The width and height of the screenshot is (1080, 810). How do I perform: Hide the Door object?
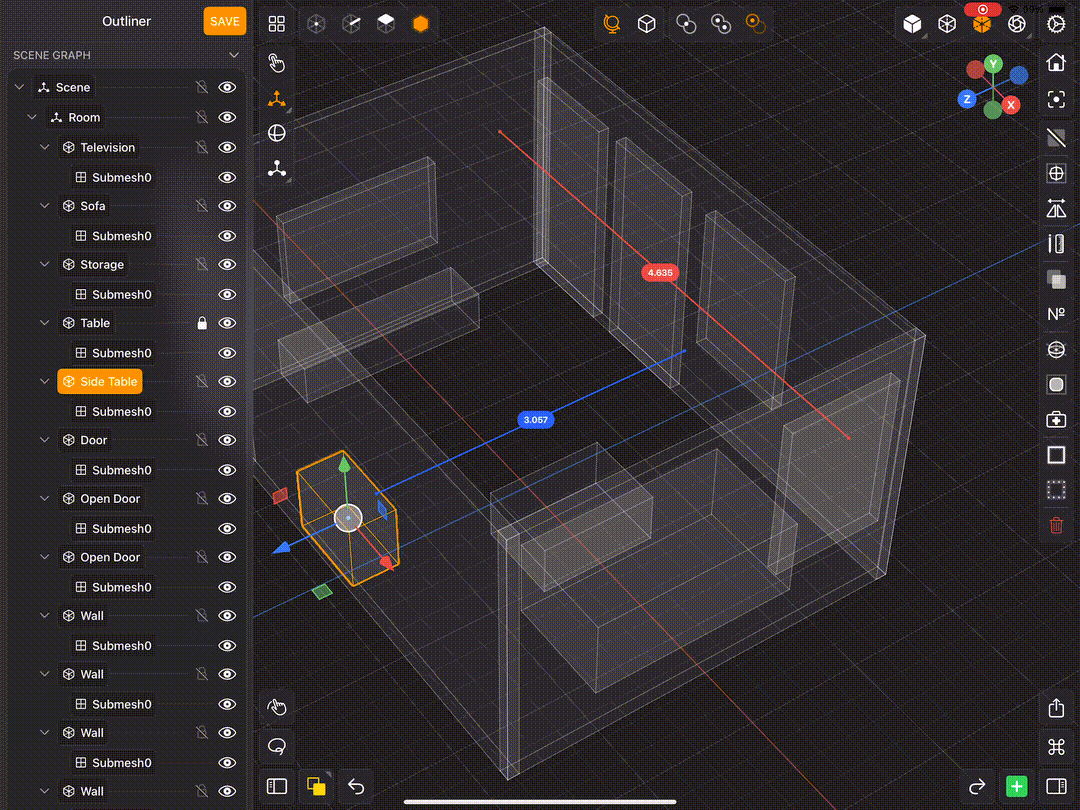pyautogui.click(x=227, y=440)
